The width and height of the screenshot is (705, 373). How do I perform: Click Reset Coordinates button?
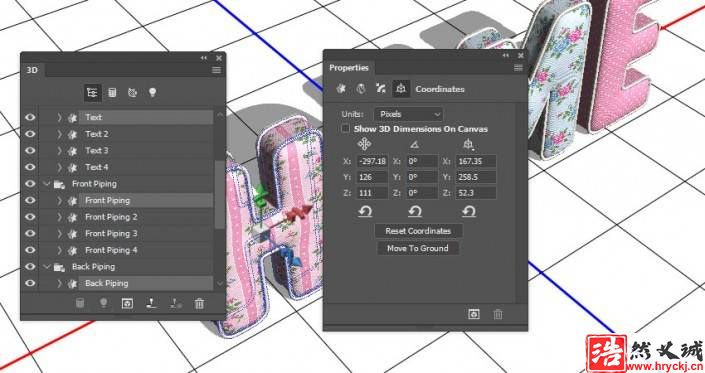418,231
